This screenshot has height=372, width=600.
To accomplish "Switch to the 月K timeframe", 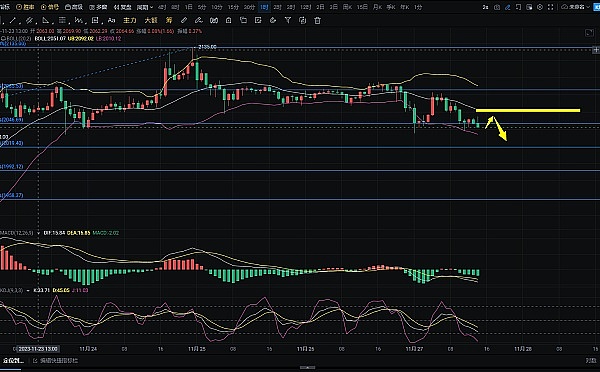I will 377,7.
